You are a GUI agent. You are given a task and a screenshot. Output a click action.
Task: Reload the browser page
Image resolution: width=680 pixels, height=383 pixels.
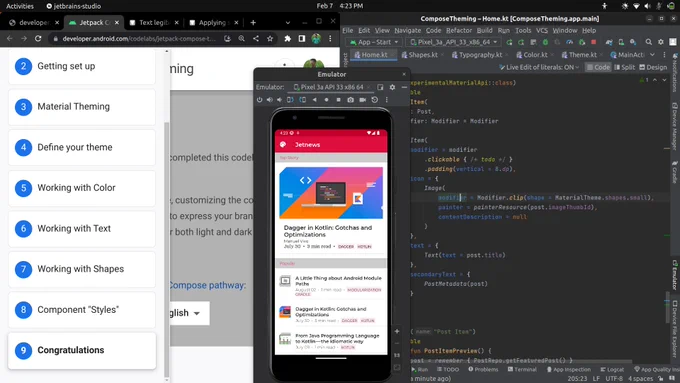pos(38,39)
